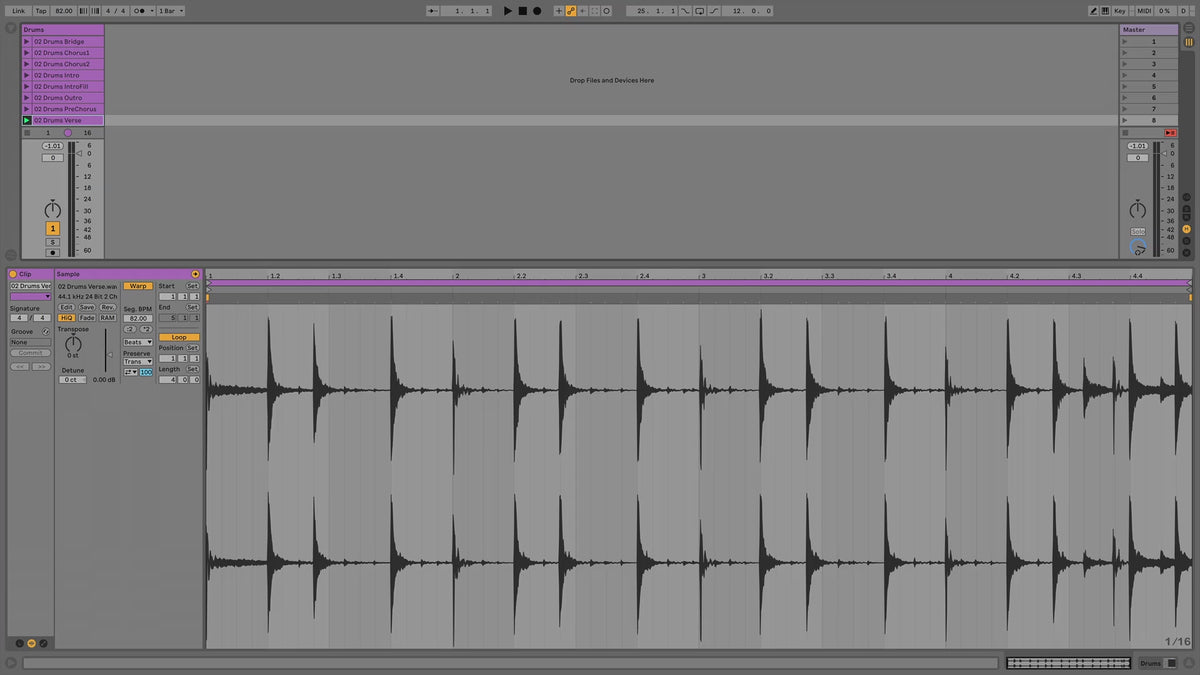Click the transport Stop button

click(522, 11)
